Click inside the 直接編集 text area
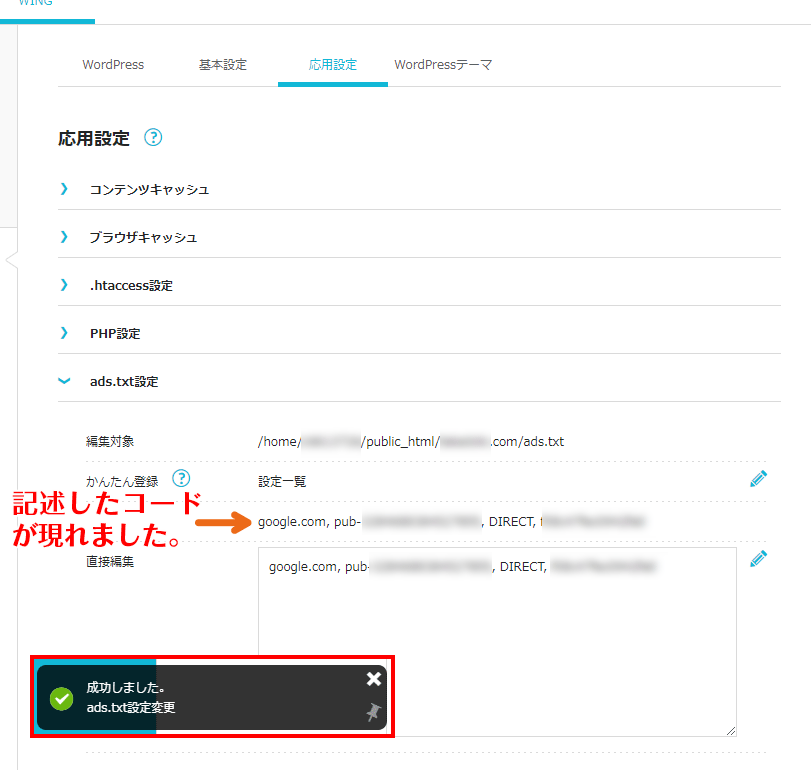Image resolution: width=811 pixels, height=770 pixels. pos(497,641)
